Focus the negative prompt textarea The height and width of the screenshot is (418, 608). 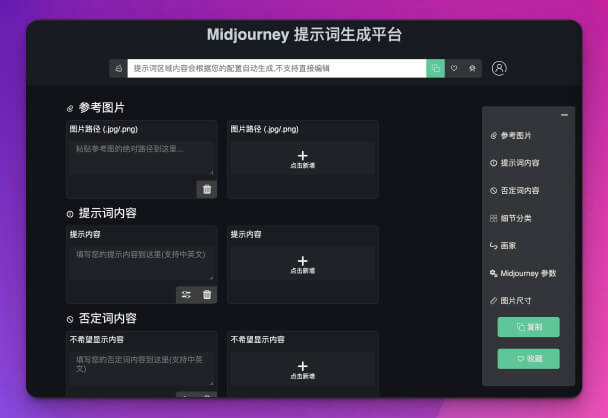(x=142, y=369)
